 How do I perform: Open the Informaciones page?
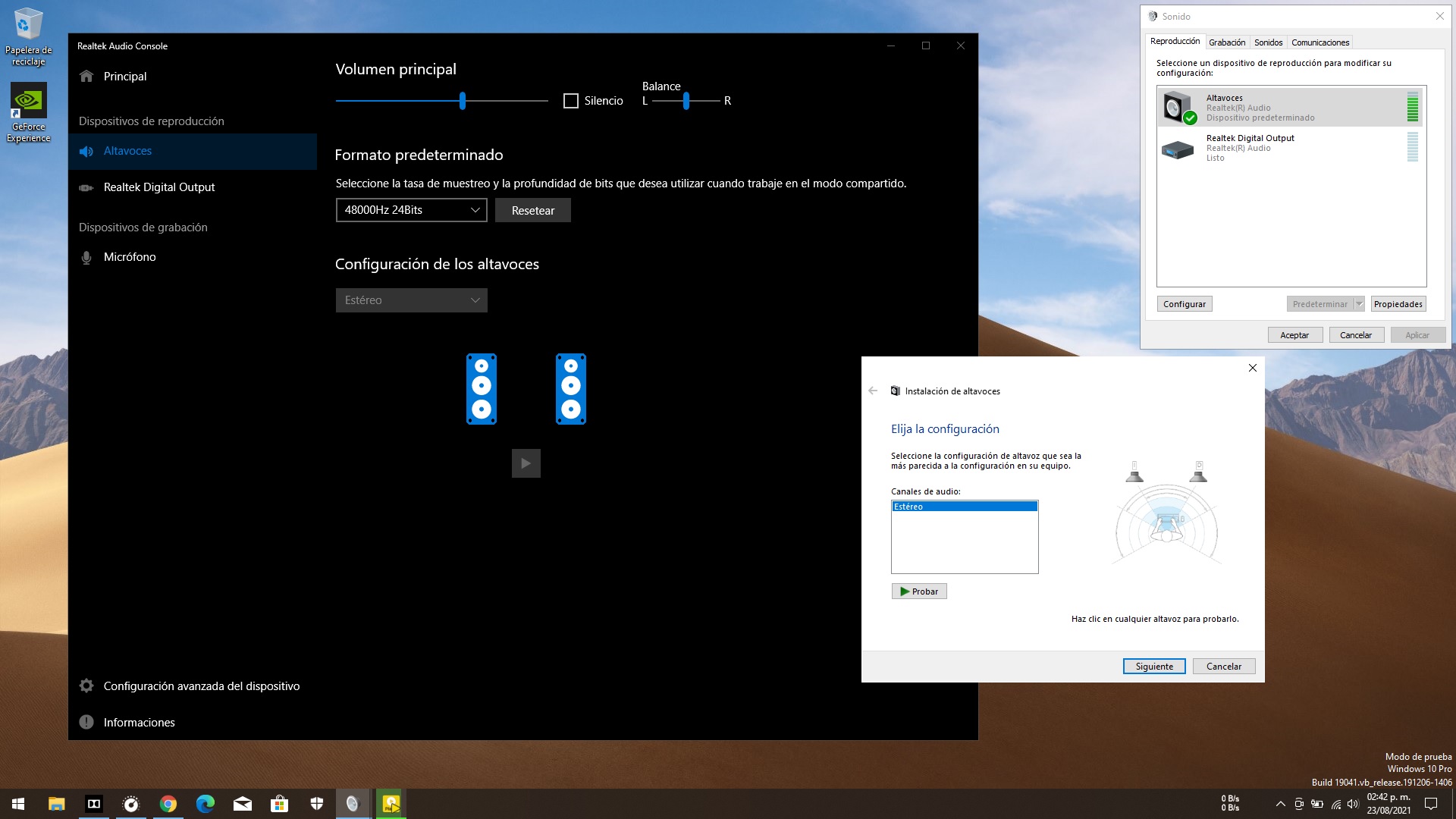pyautogui.click(x=193, y=723)
